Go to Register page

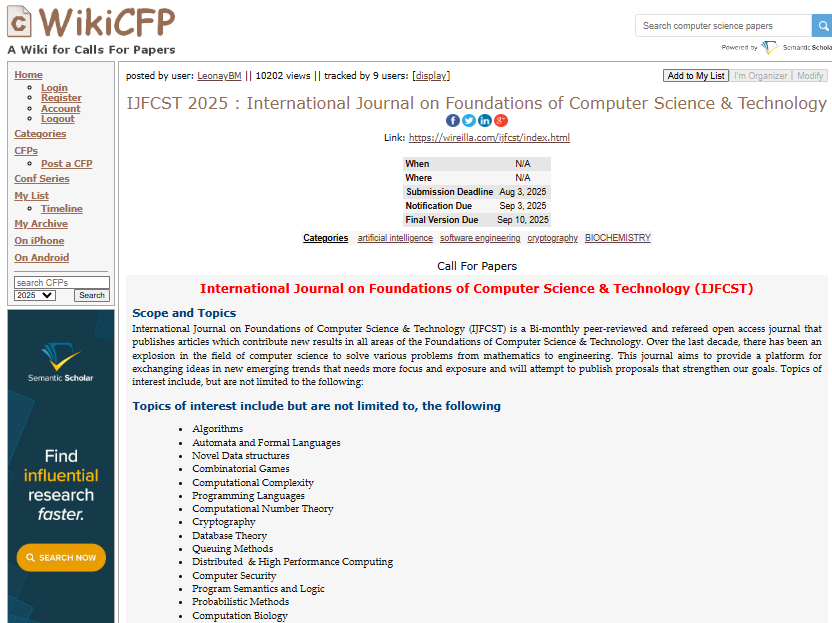(x=61, y=98)
